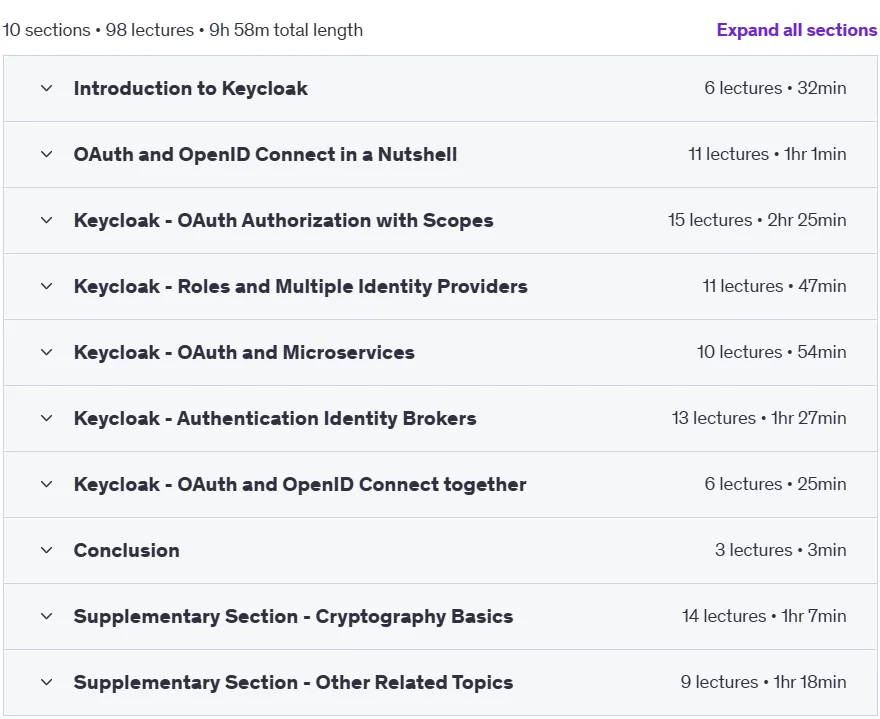Image resolution: width=880 pixels, height=719 pixels.
Task: Click the 6 lectures • 25min label
Action: 775,484
